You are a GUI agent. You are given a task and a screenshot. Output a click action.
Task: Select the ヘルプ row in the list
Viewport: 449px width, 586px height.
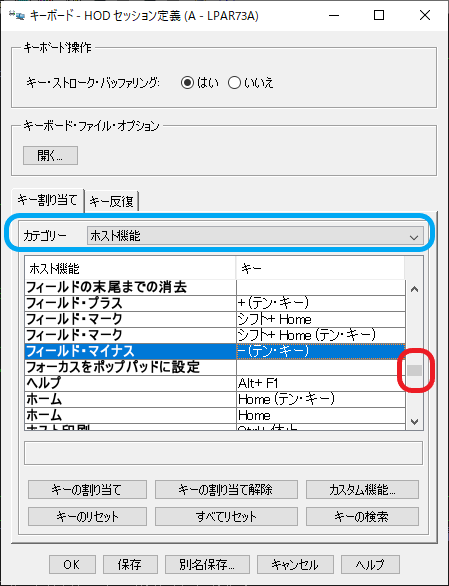tap(215, 383)
